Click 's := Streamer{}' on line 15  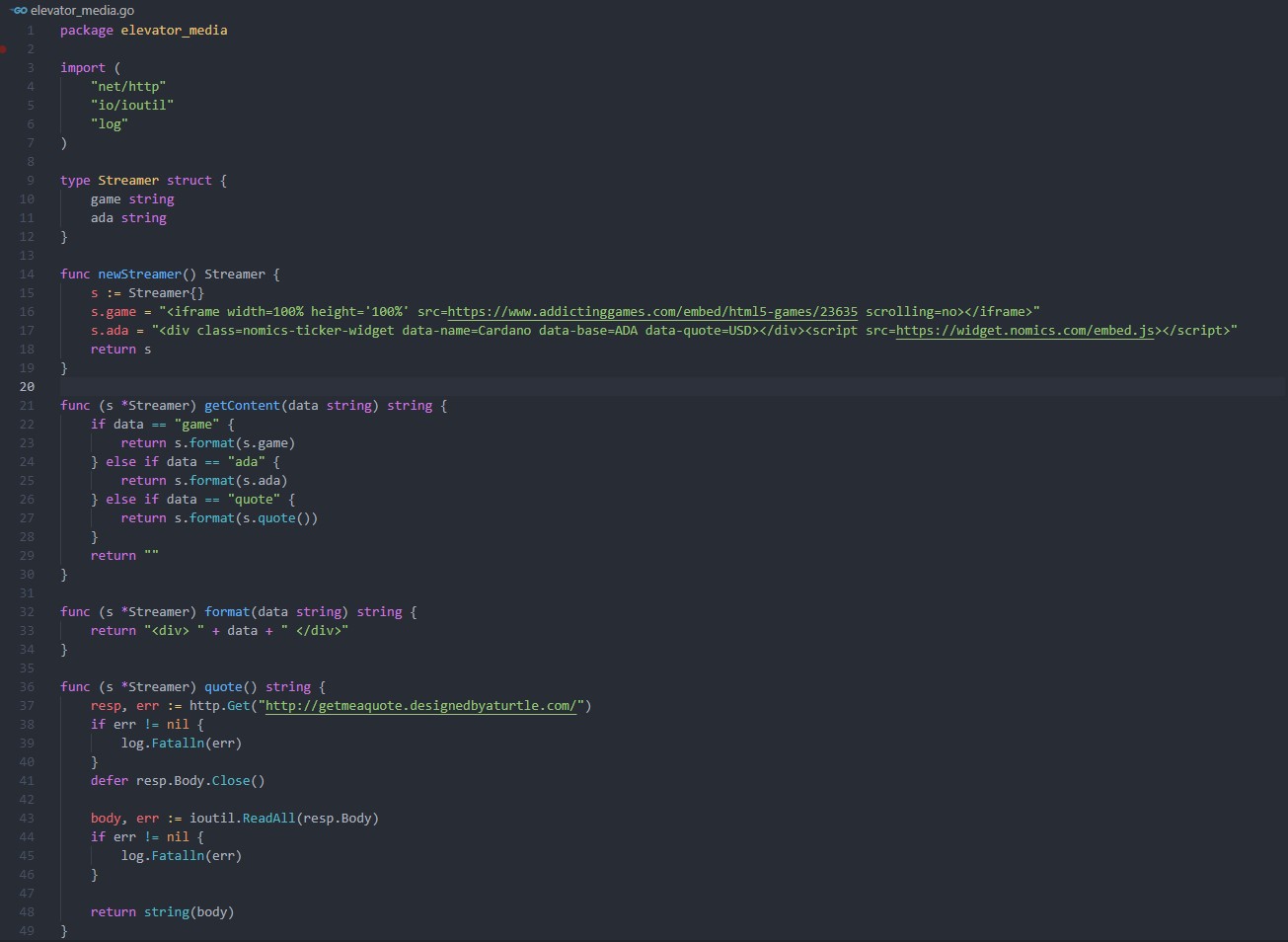148,292
